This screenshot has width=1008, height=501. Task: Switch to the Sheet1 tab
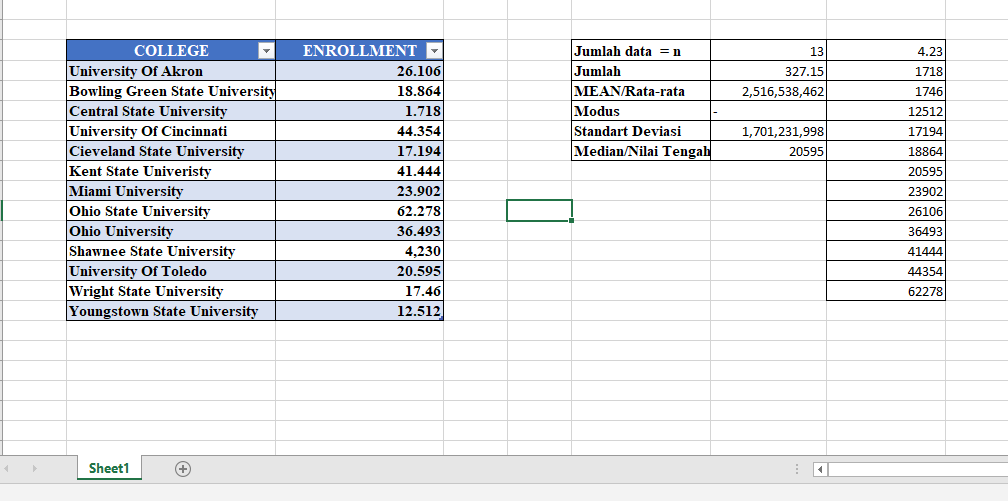pyautogui.click(x=109, y=468)
